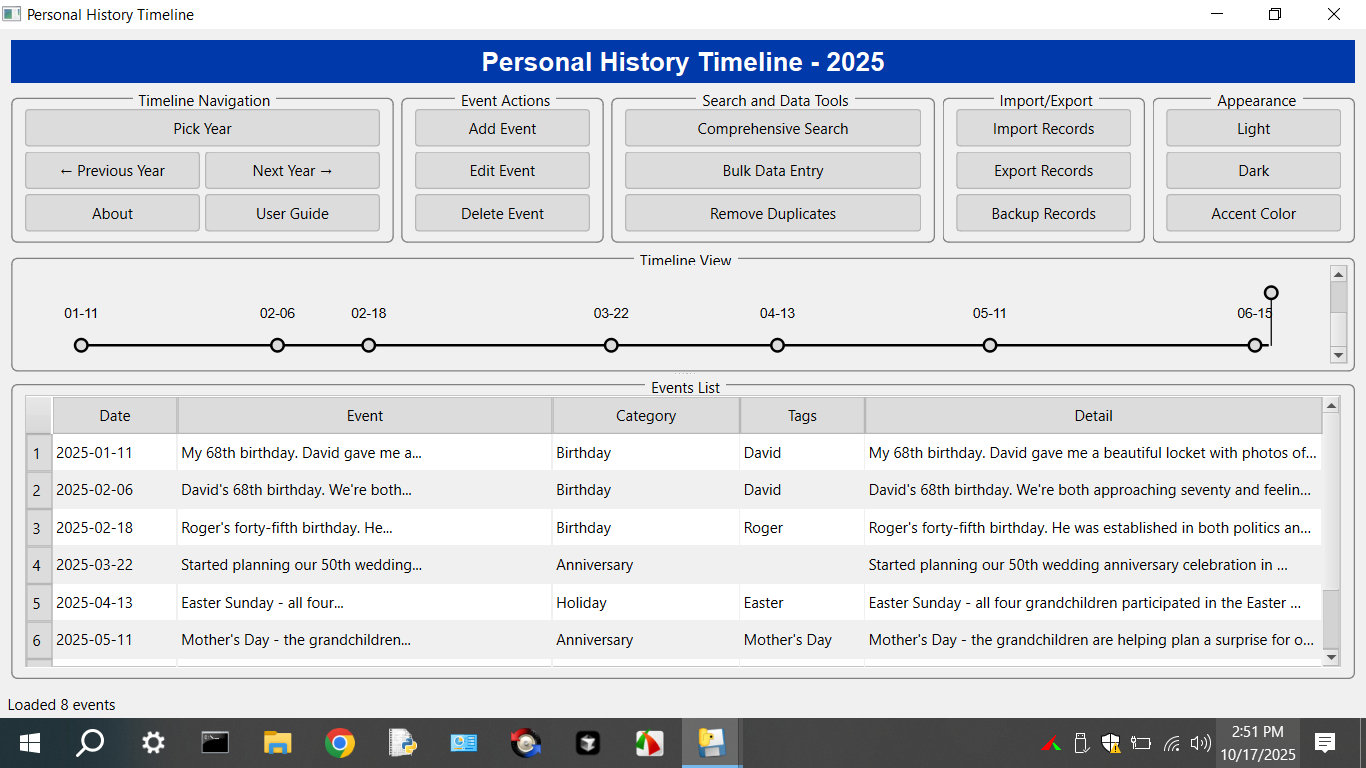Open the notification center icon
Viewport: 1366px width, 768px height.
point(1325,743)
